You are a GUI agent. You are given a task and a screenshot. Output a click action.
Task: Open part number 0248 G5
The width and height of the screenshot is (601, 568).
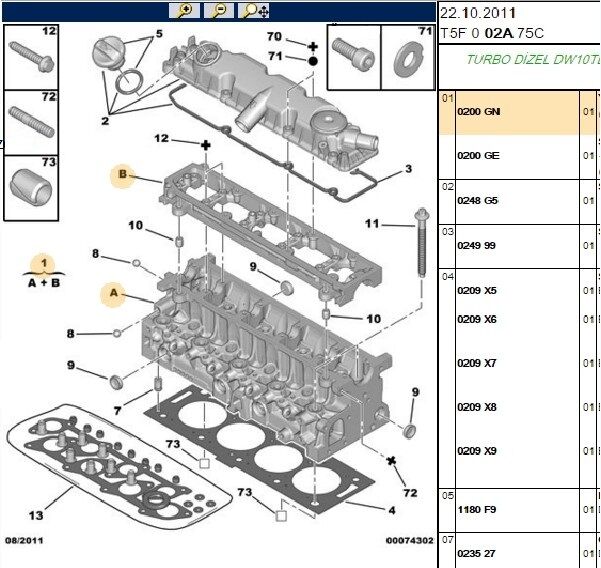[477, 201]
